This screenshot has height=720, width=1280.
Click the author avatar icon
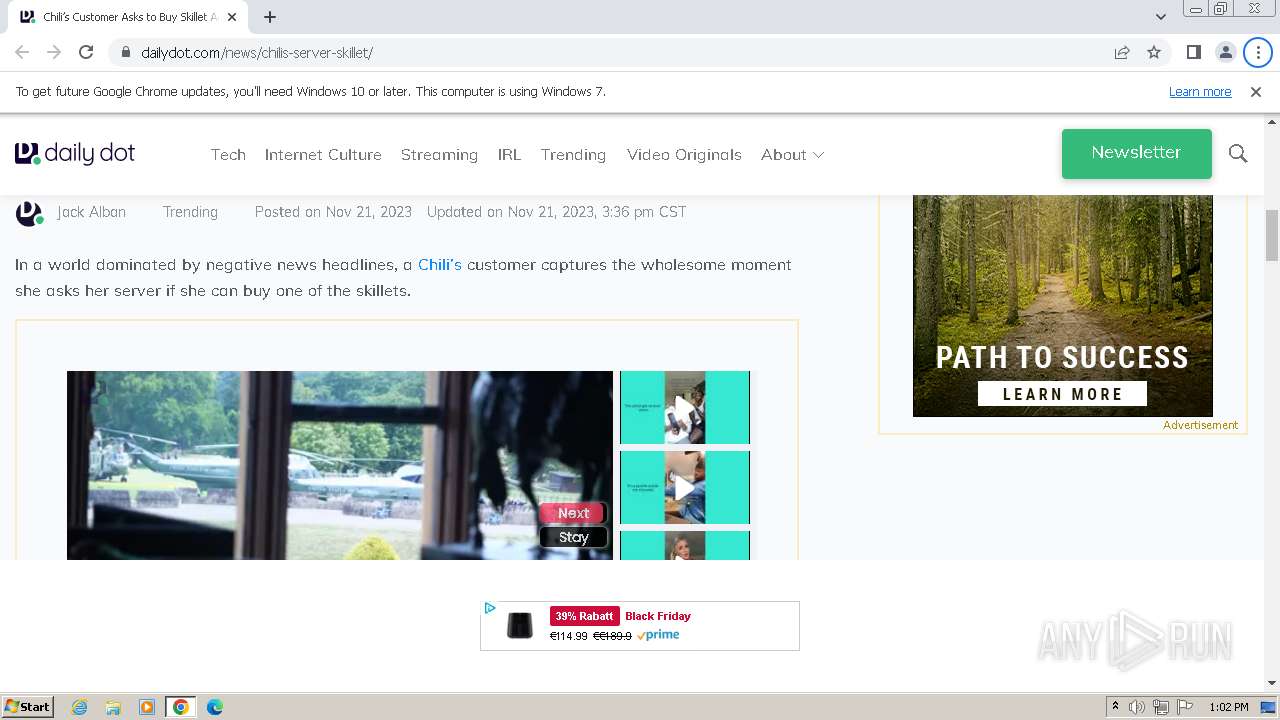pyautogui.click(x=30, y=213)
